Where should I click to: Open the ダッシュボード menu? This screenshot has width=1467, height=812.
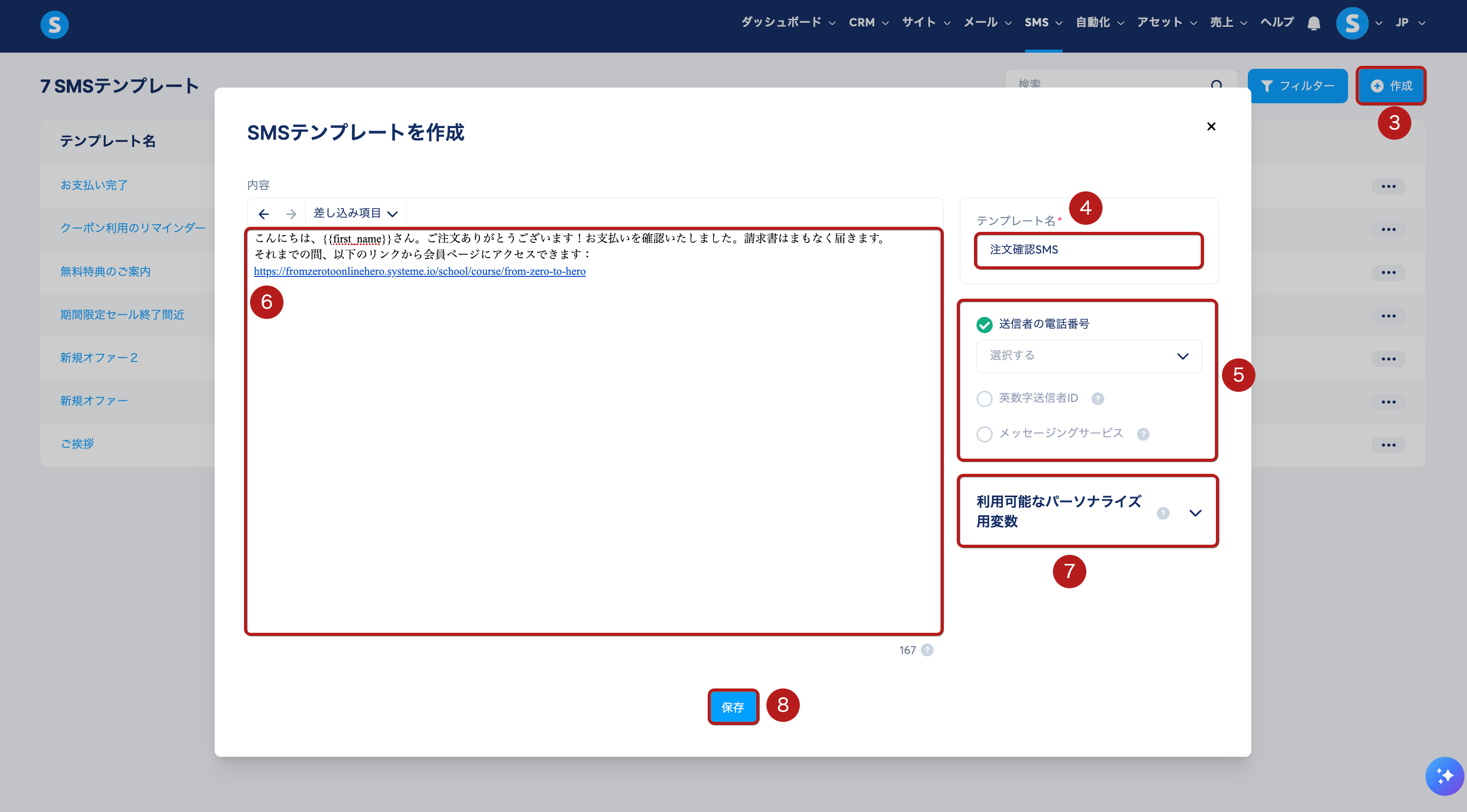[x=788, y=23]
